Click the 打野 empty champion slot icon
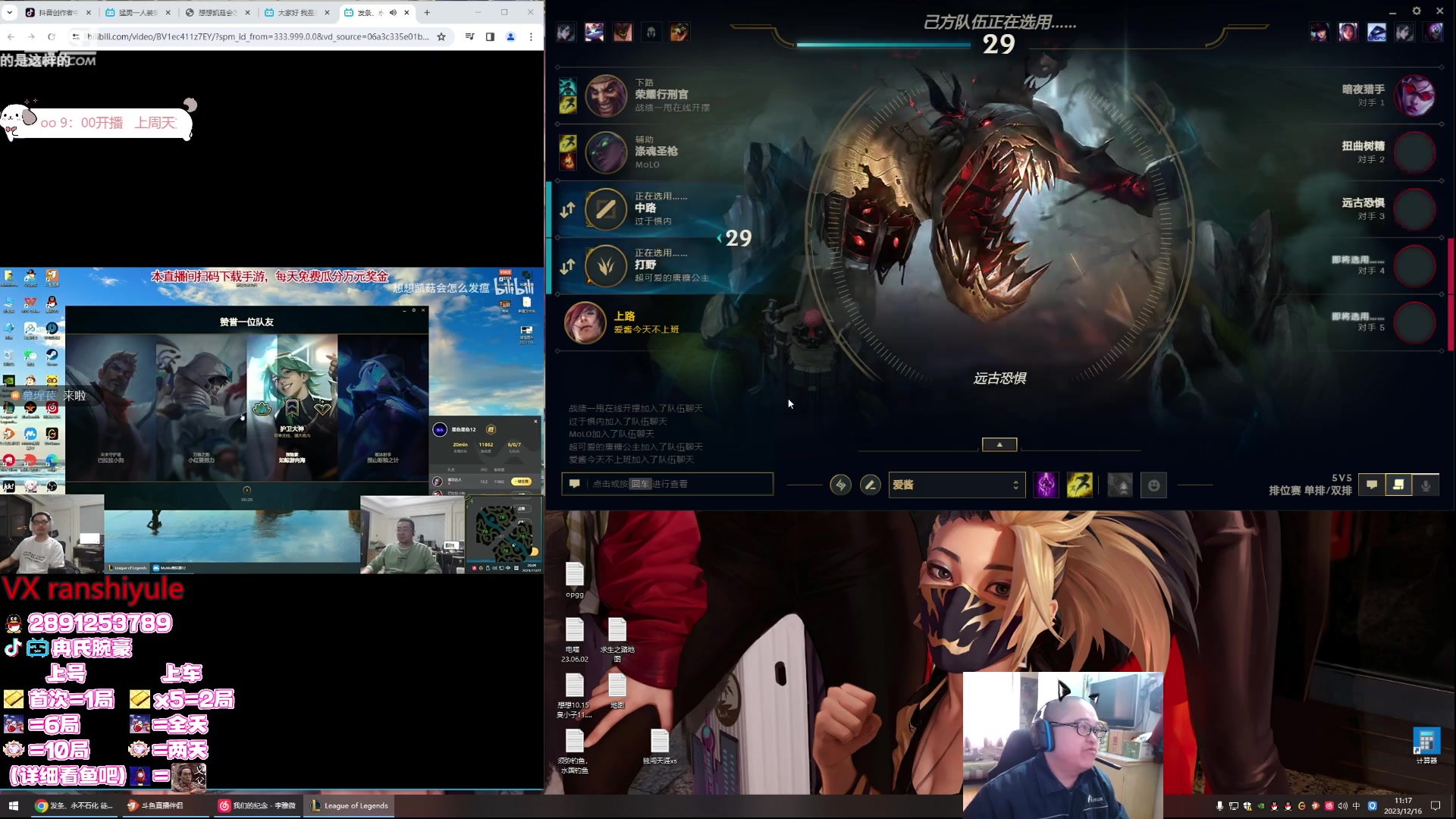The width and height of the screenshot is (1456, 819). tap(606, 265)
